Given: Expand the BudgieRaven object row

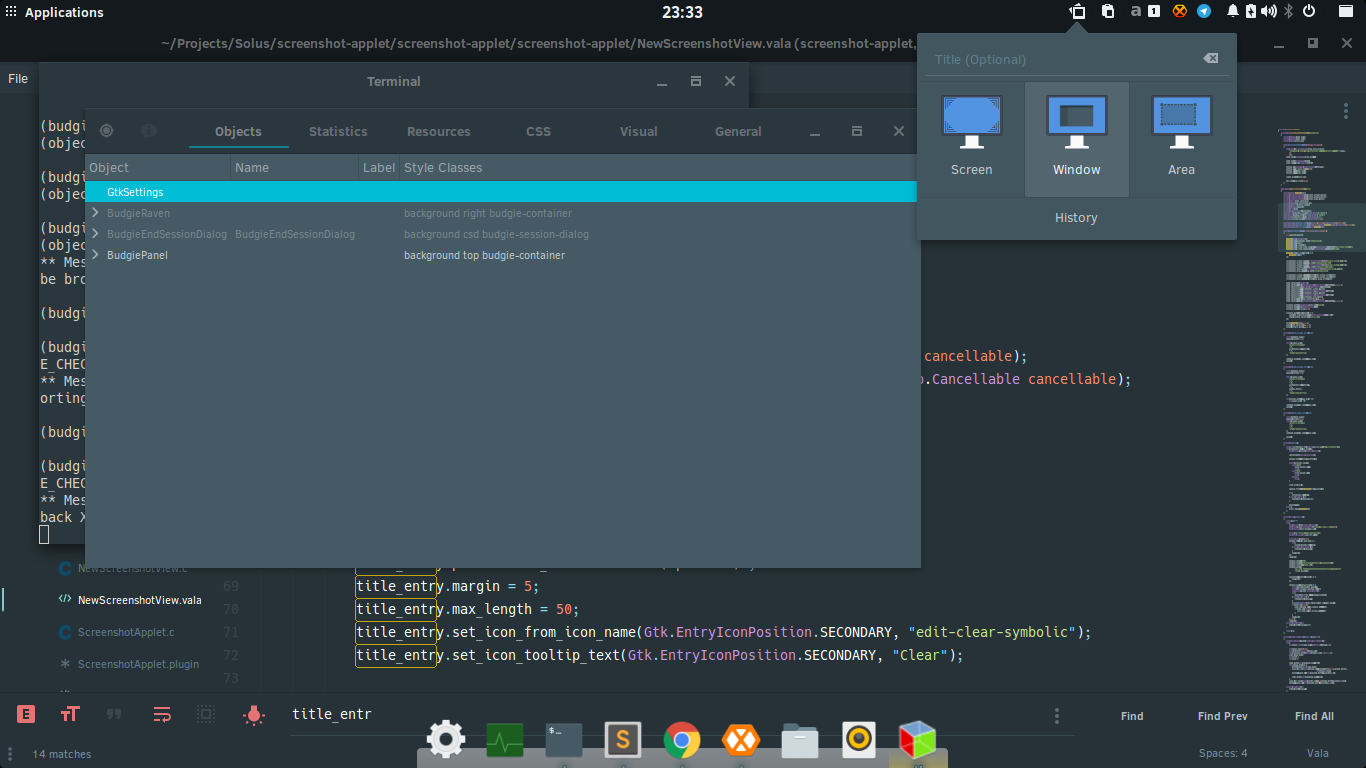Looking at the screenshot, I should pos(95,213).
